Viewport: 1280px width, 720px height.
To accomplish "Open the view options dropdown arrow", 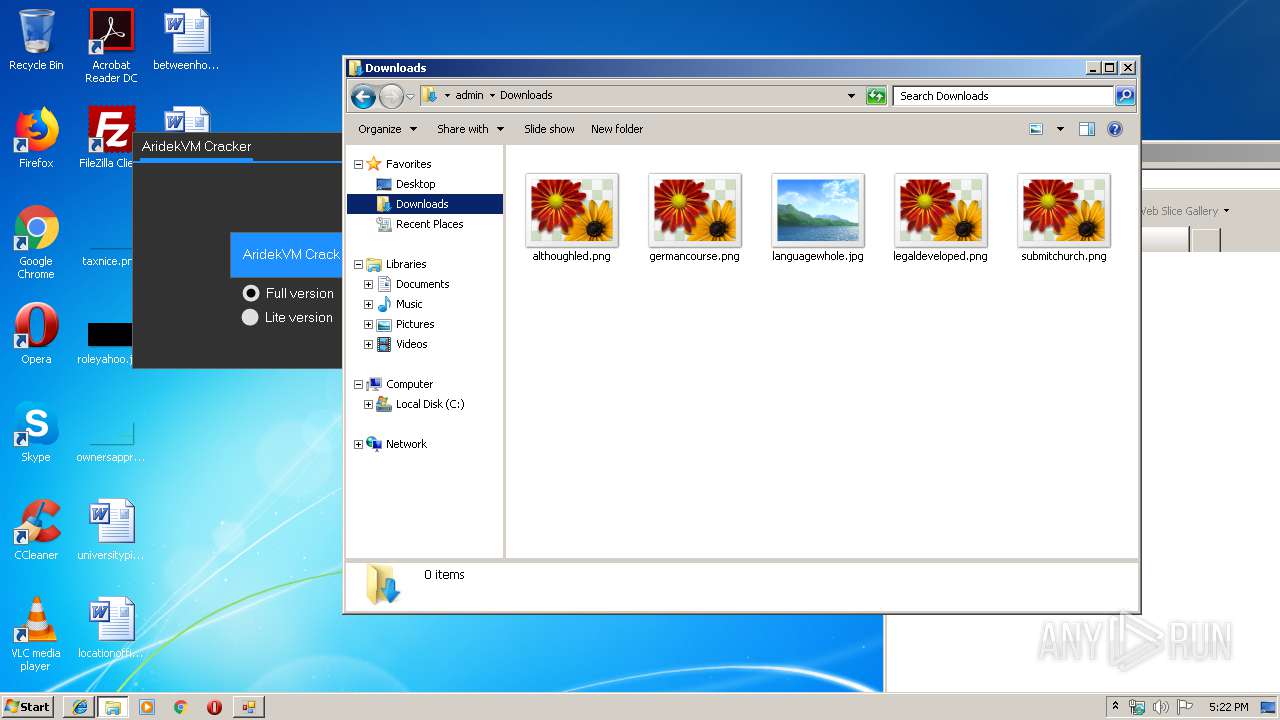I will point(1060,129).
